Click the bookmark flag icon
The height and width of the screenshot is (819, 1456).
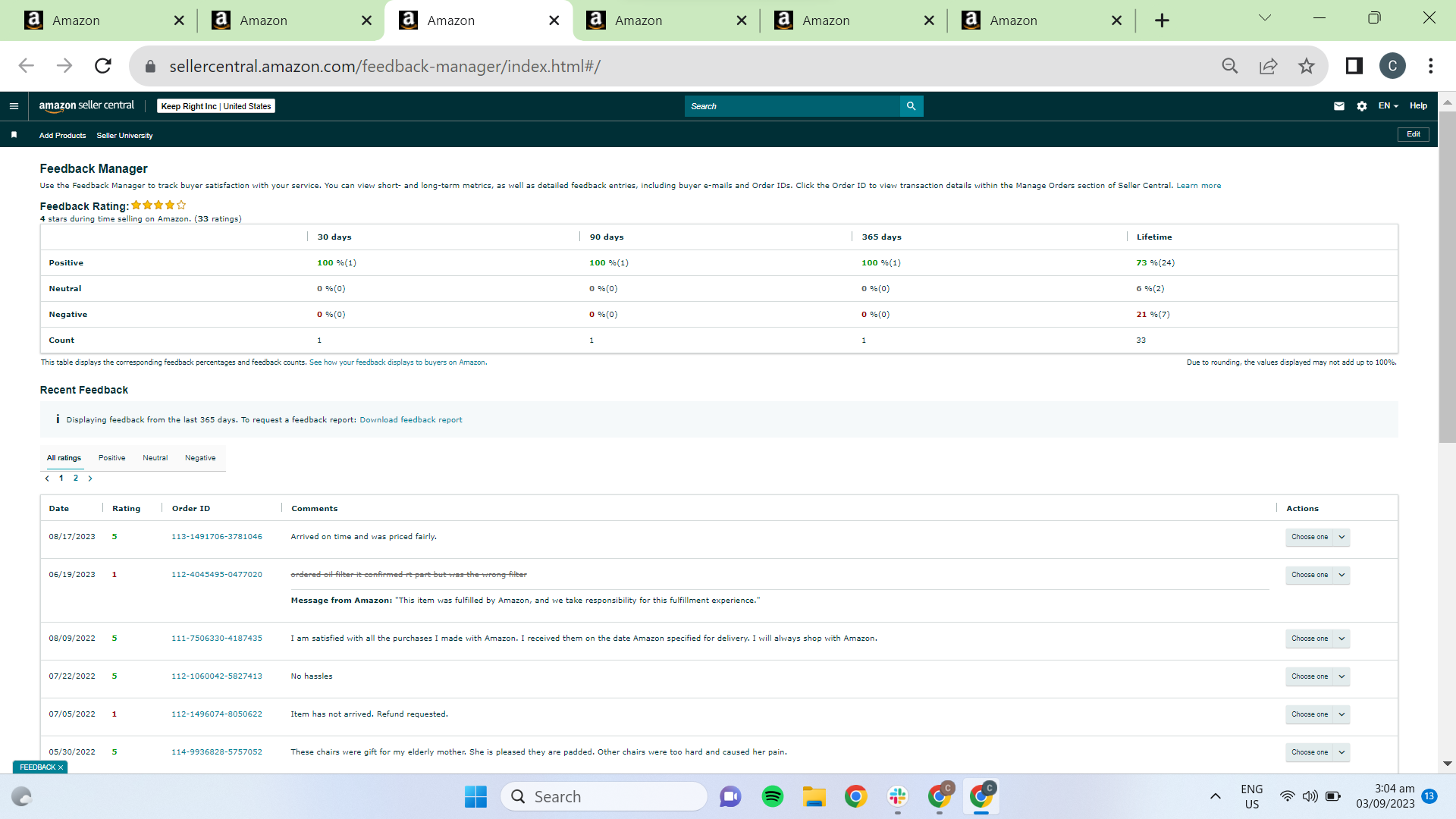click(14, 135)
